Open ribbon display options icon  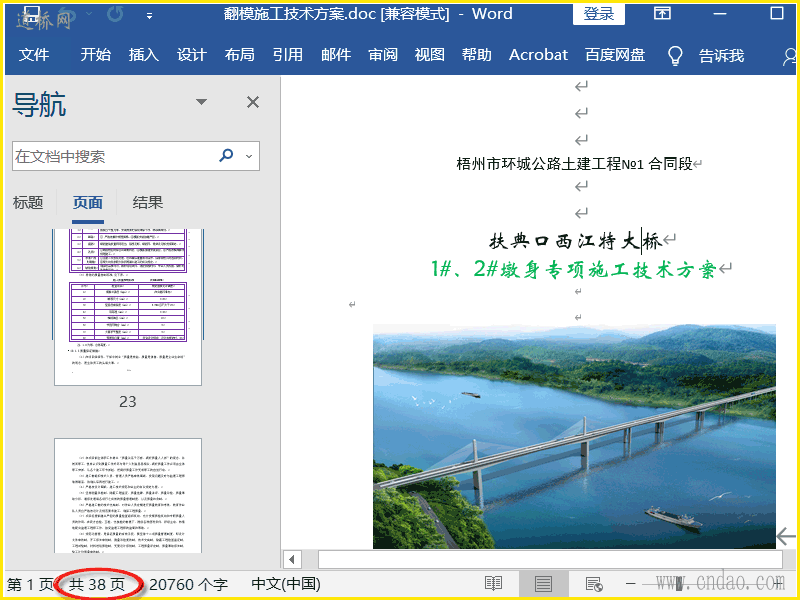662,13
